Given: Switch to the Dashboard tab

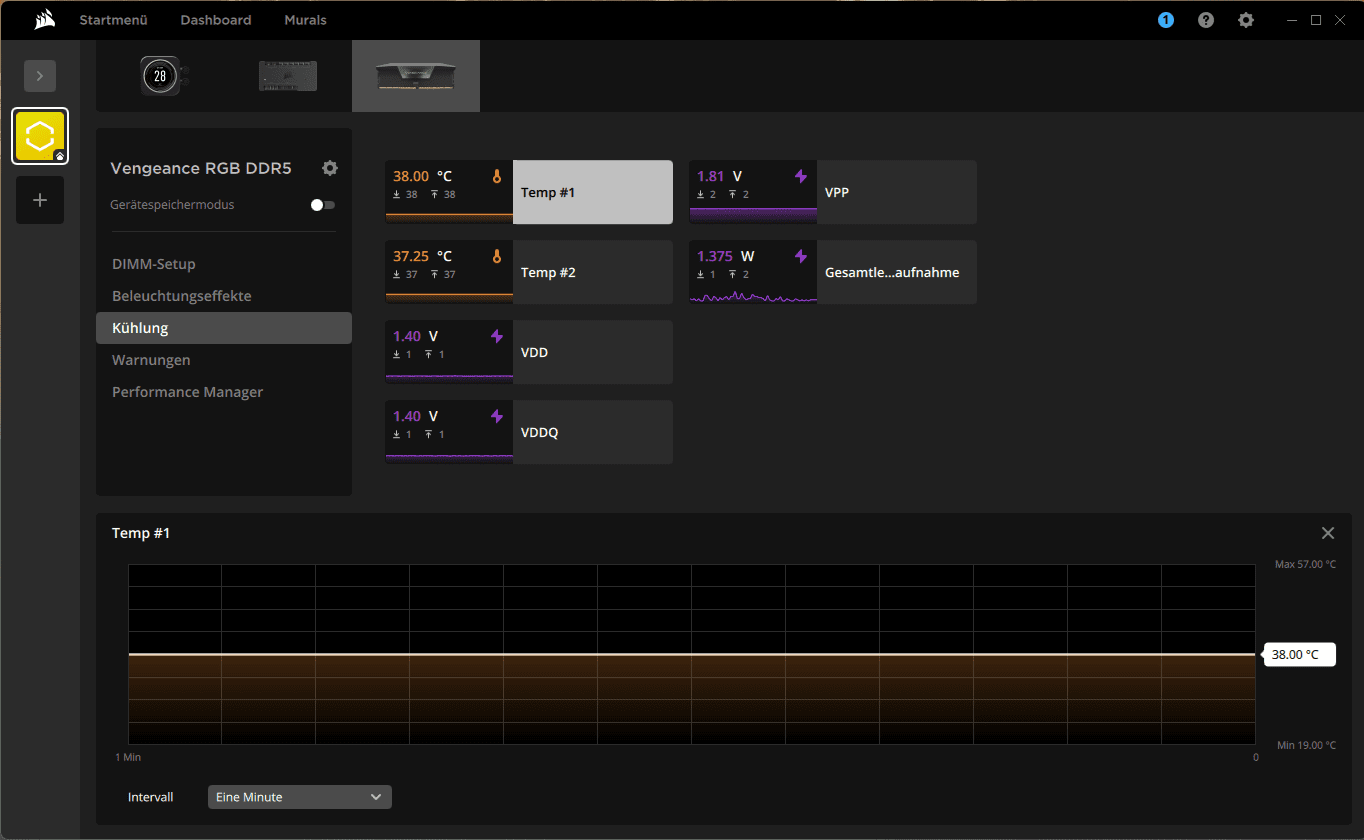Looking at the screenshot, I should tap(216, 20).
